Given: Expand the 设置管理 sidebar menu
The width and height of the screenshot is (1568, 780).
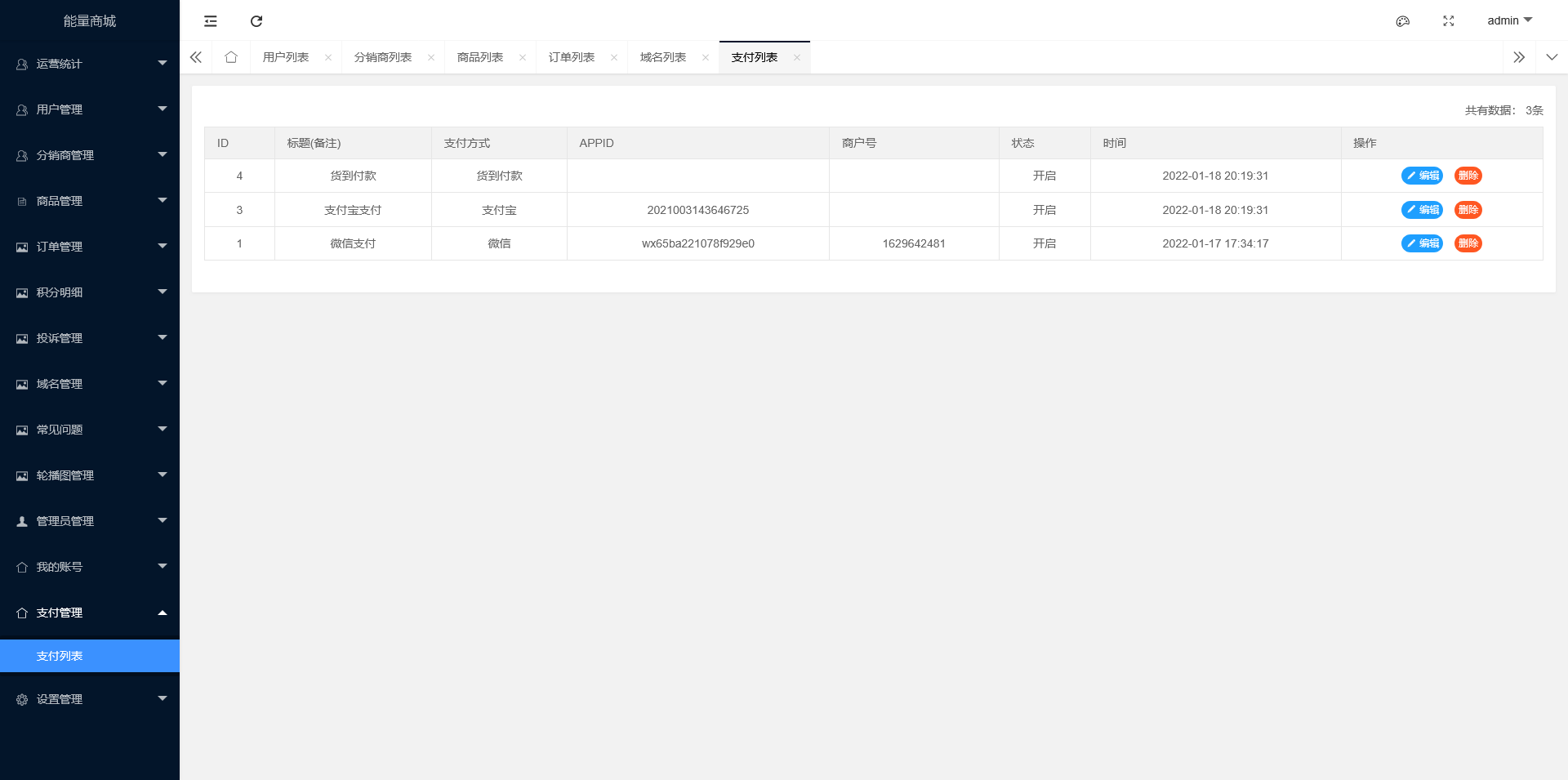Looking at the screenshot, I should pos(90,699).
